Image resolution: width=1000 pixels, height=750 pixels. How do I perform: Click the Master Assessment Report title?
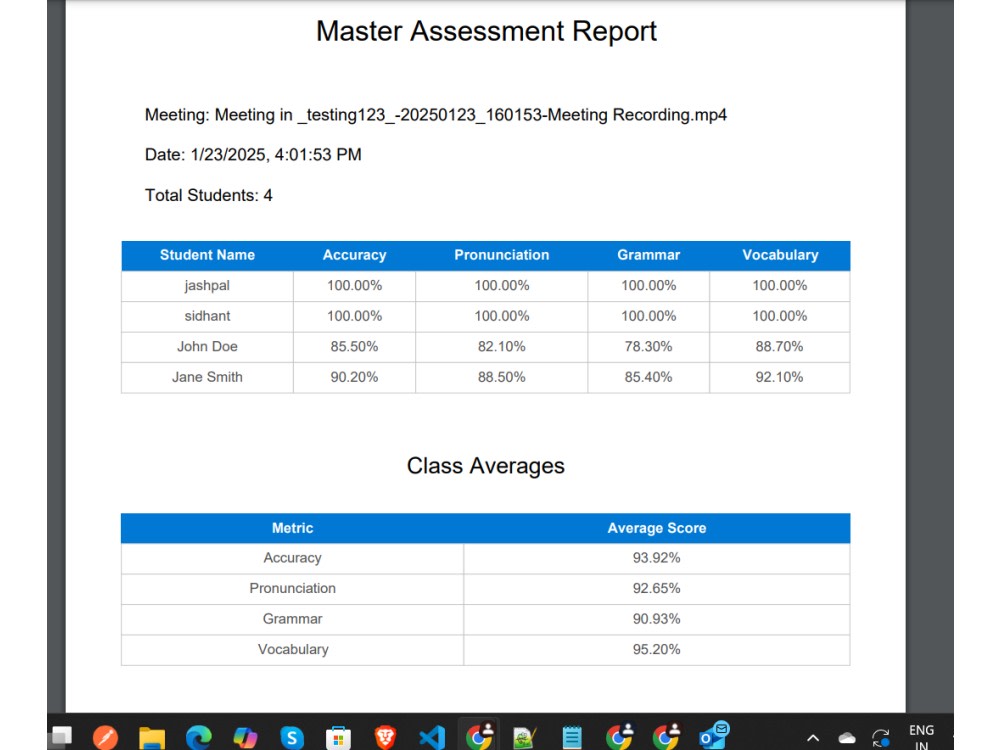pyautogui.click(x=486, y=31)
